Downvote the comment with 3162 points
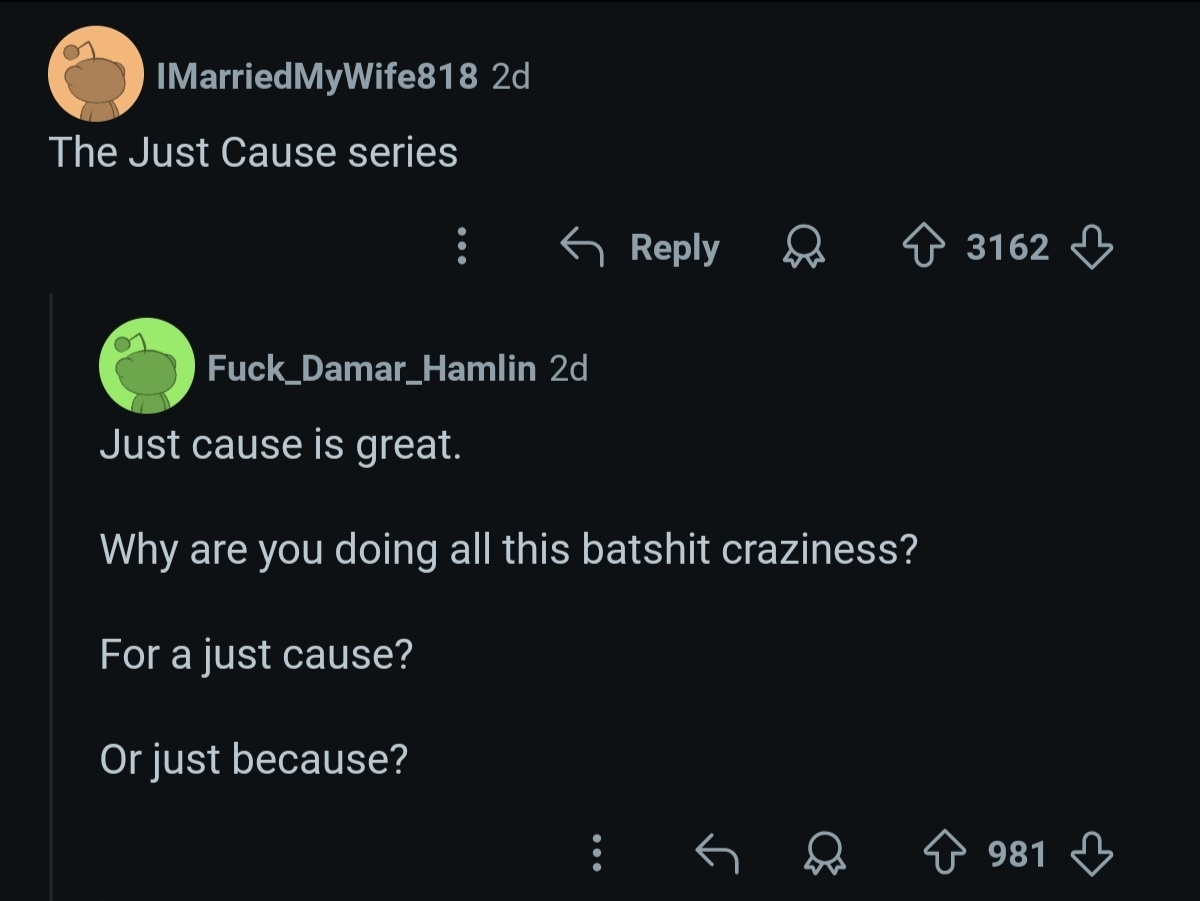This screenshot has width=1200, height=901. (x=1091, y=247)
